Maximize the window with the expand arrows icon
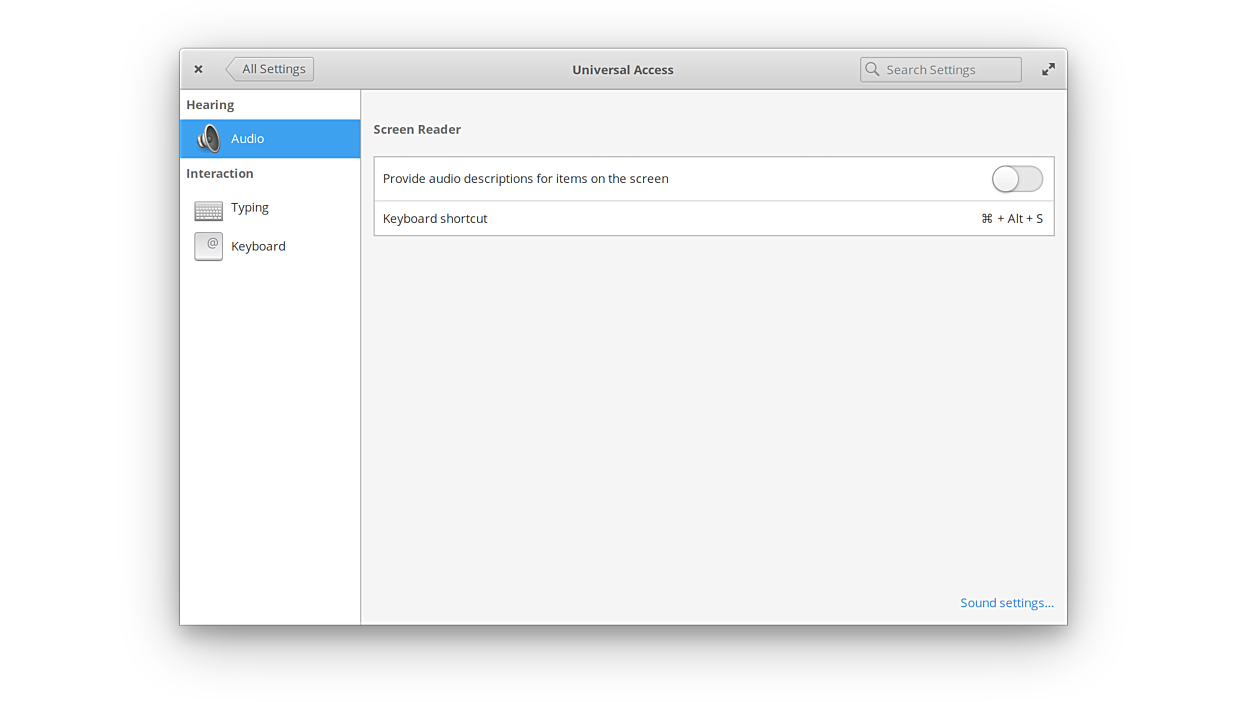The image size is (1248, 702). click(1048, 70)
